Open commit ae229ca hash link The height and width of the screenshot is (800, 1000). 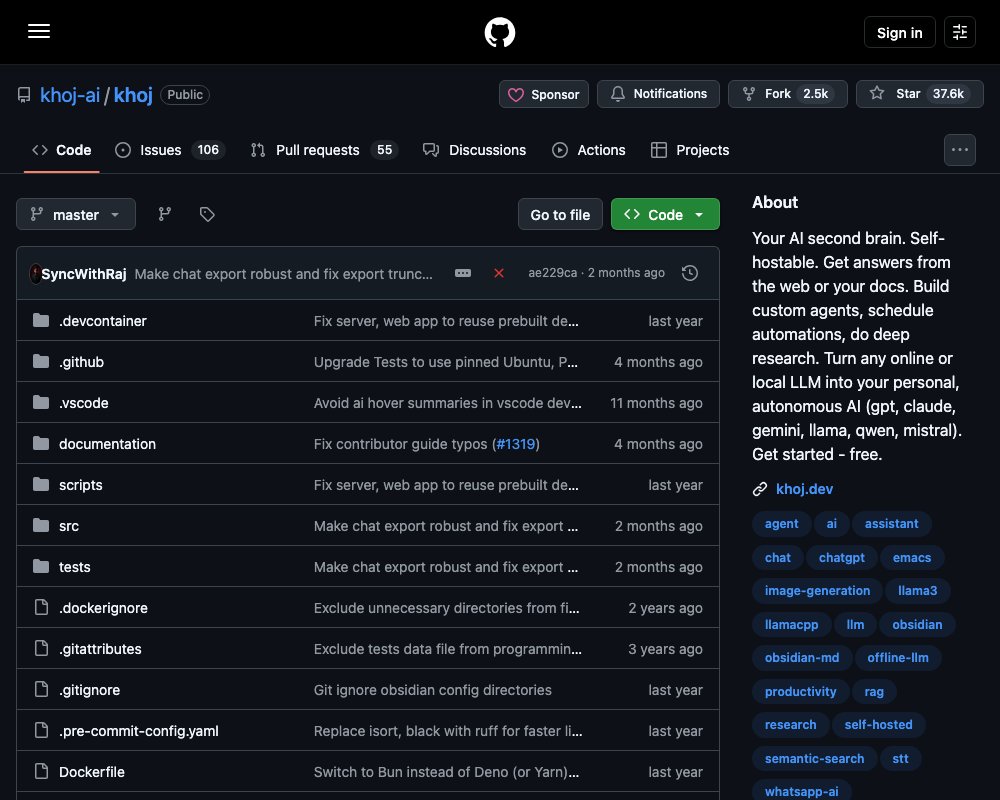point(552,273)
